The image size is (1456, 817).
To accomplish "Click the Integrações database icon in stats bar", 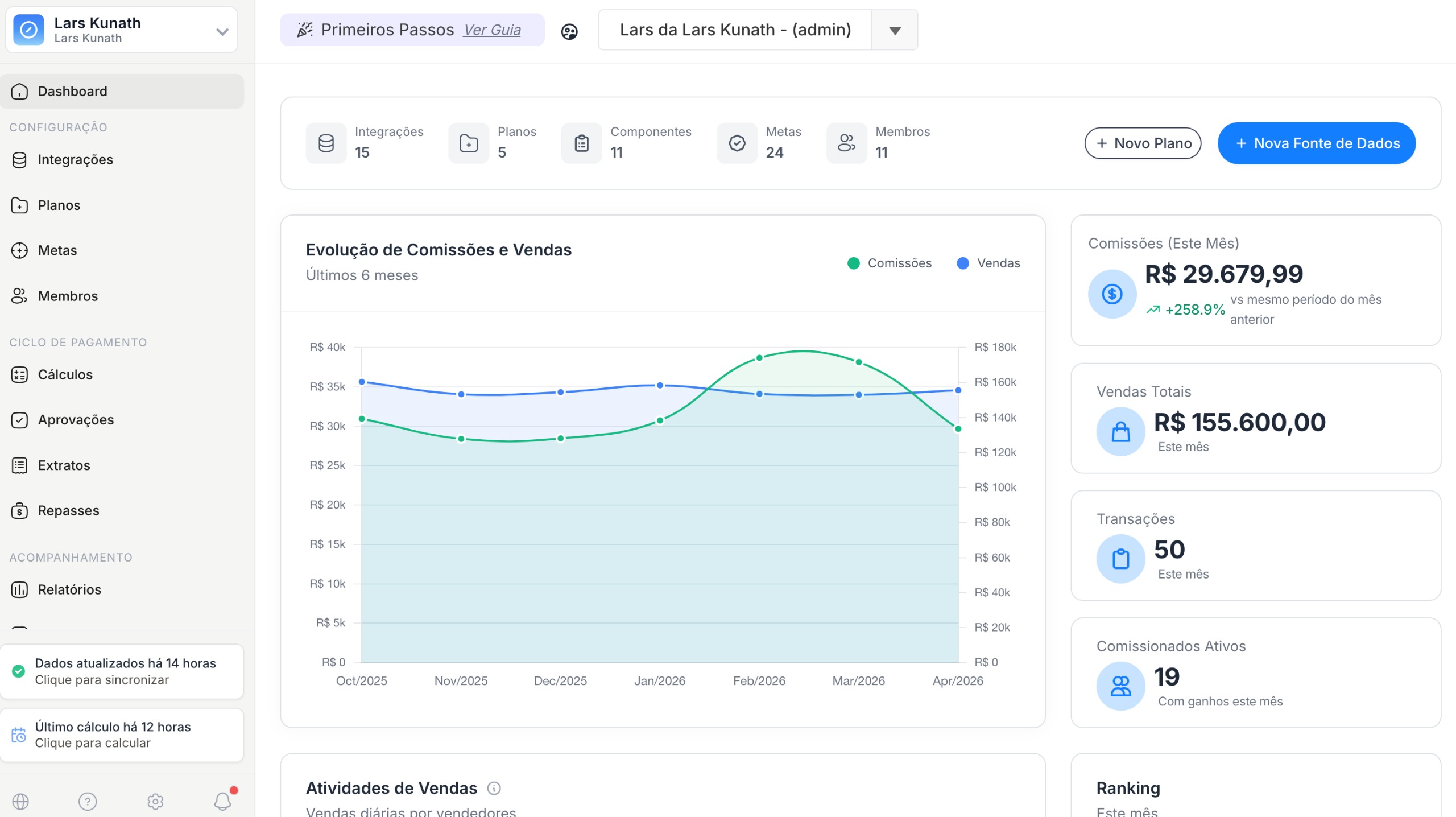I will tap(326, 143).
